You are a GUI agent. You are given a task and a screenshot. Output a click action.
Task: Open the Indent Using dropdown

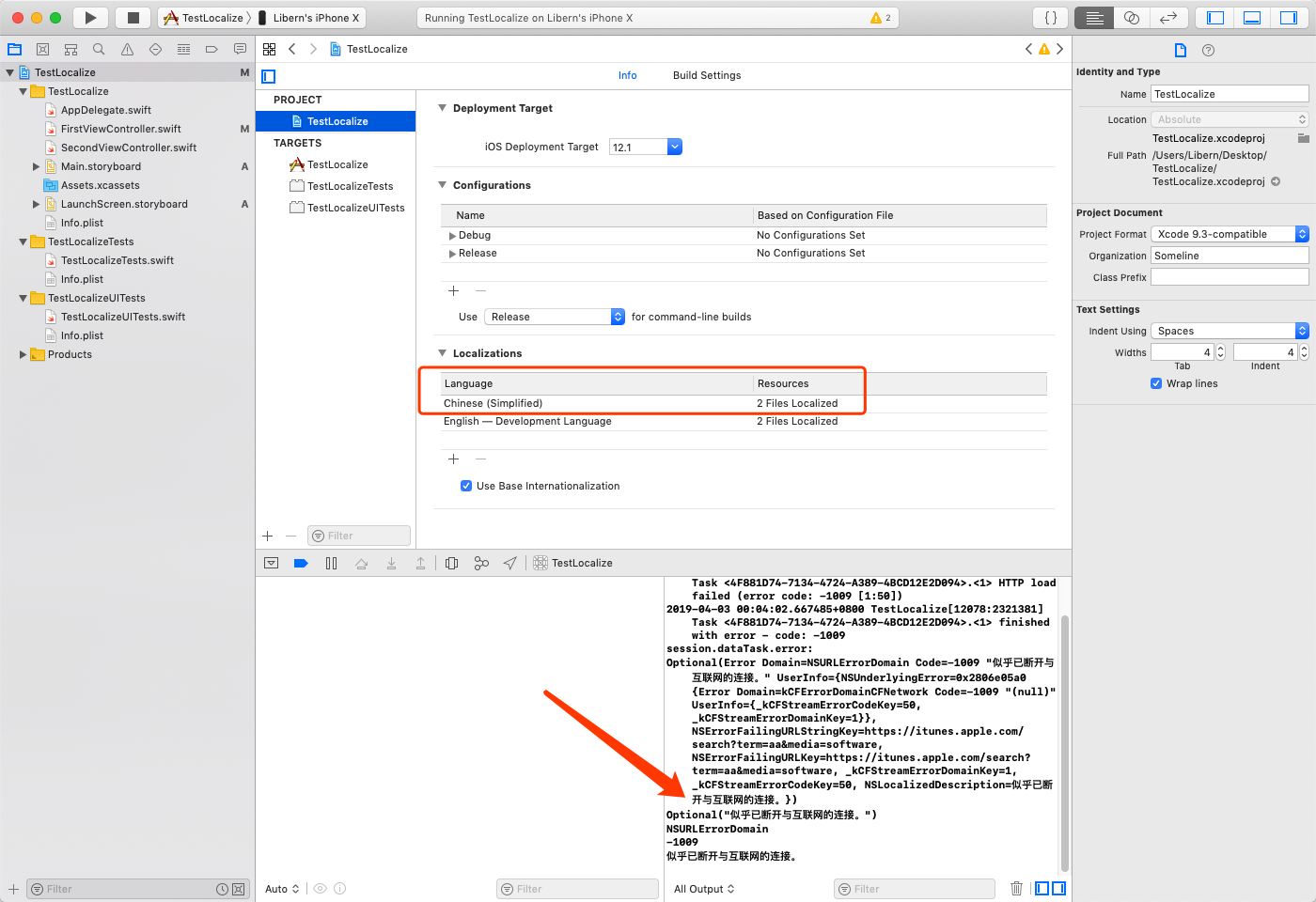point(1230,331)
